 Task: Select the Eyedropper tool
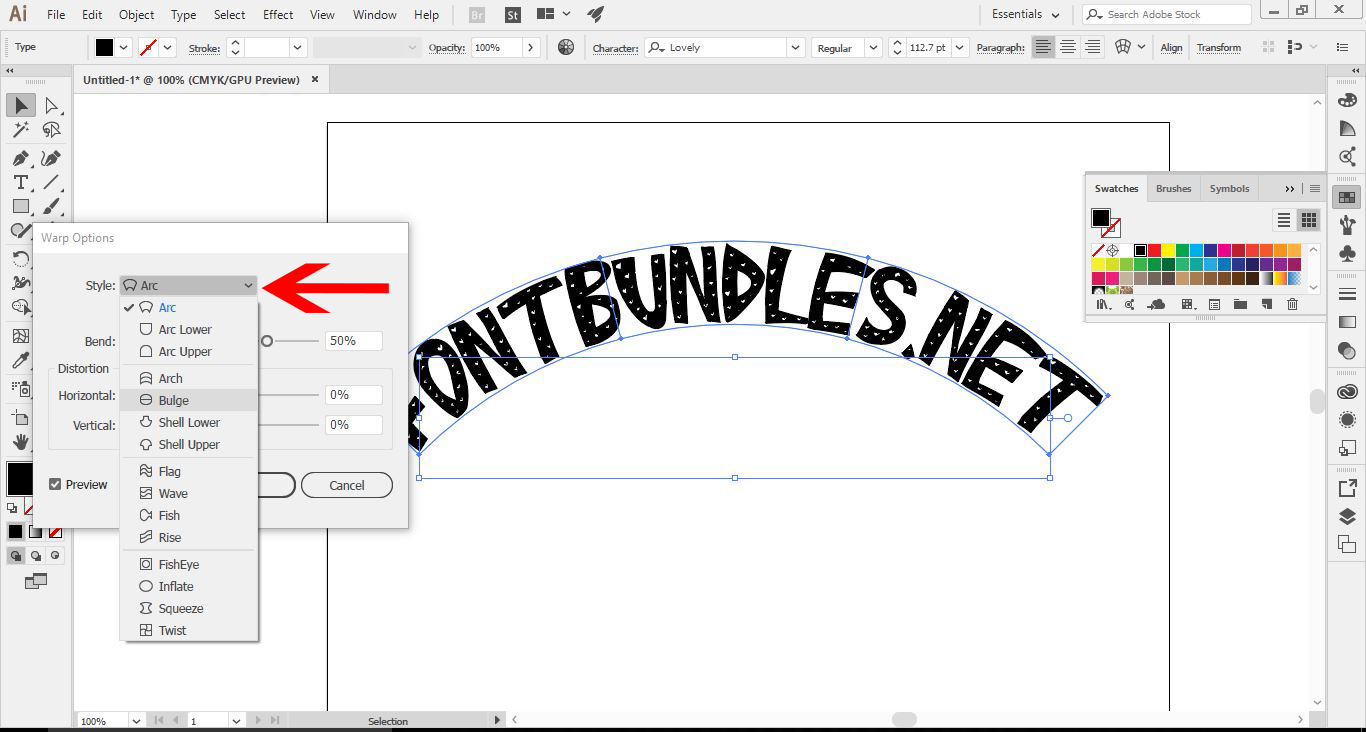[21, 361]
